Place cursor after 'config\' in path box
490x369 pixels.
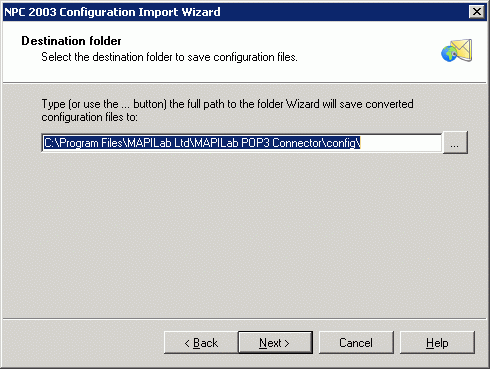(361, 143)
